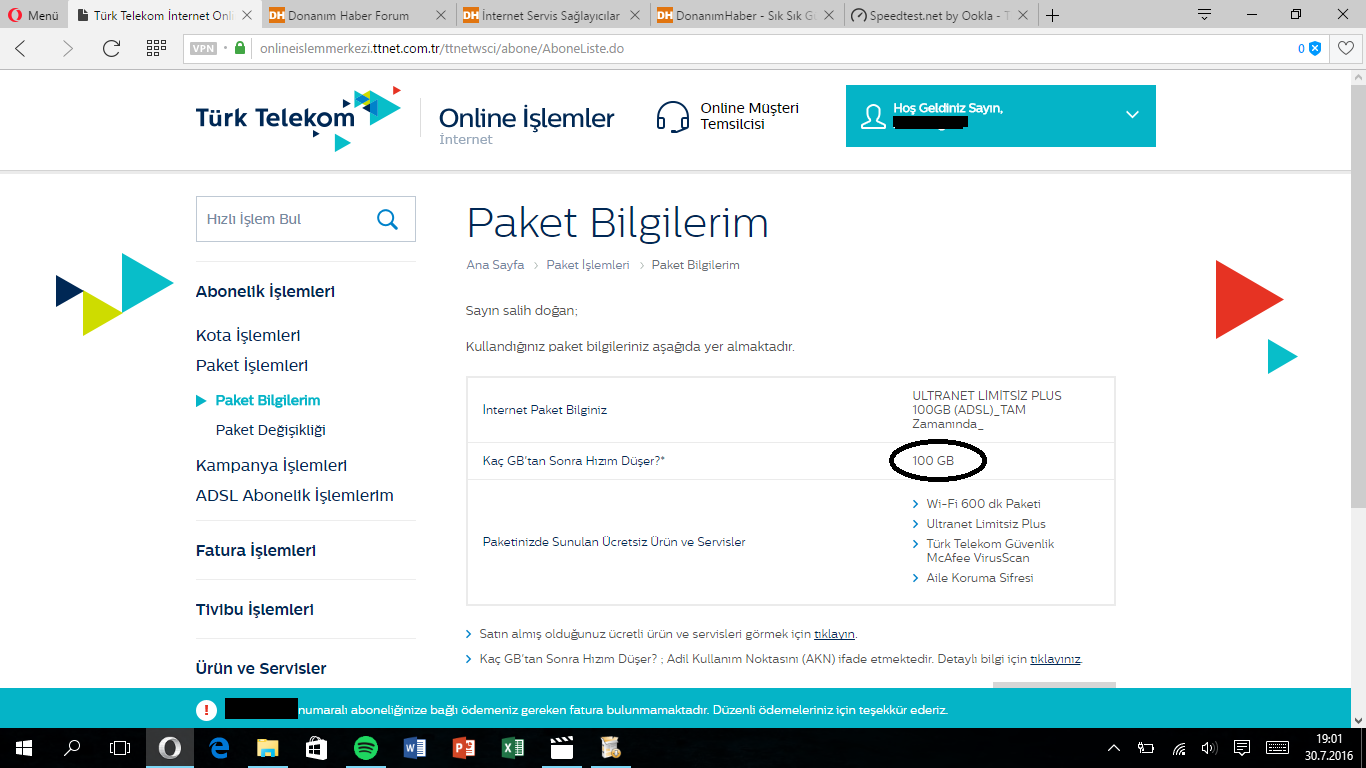Open PowerPoint from taskbar
The image size is (1366, 768).
(x=464, y=747)
